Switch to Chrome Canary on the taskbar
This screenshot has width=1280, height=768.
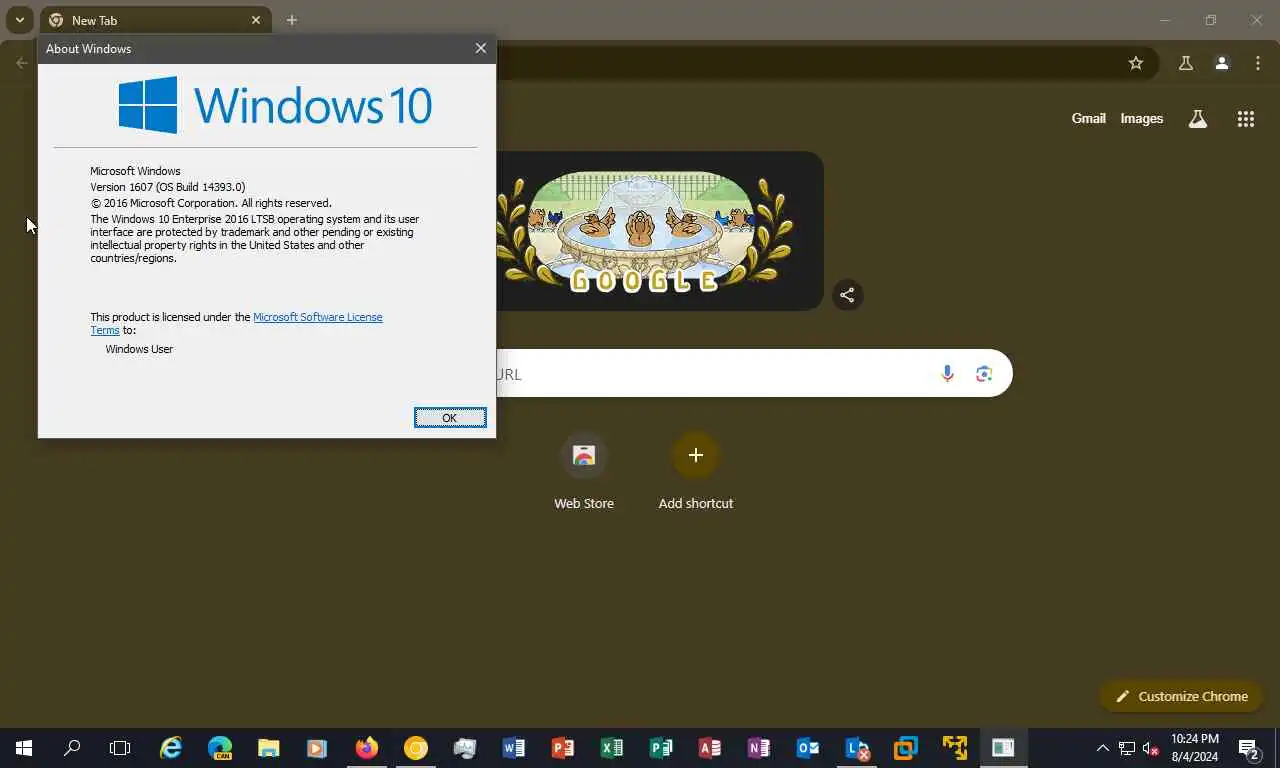[416, 748]
